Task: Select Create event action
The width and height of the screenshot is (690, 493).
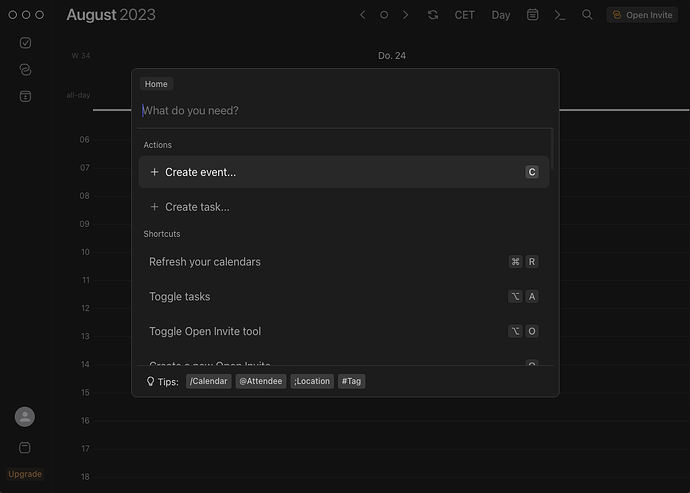Action: click(344, 172)
